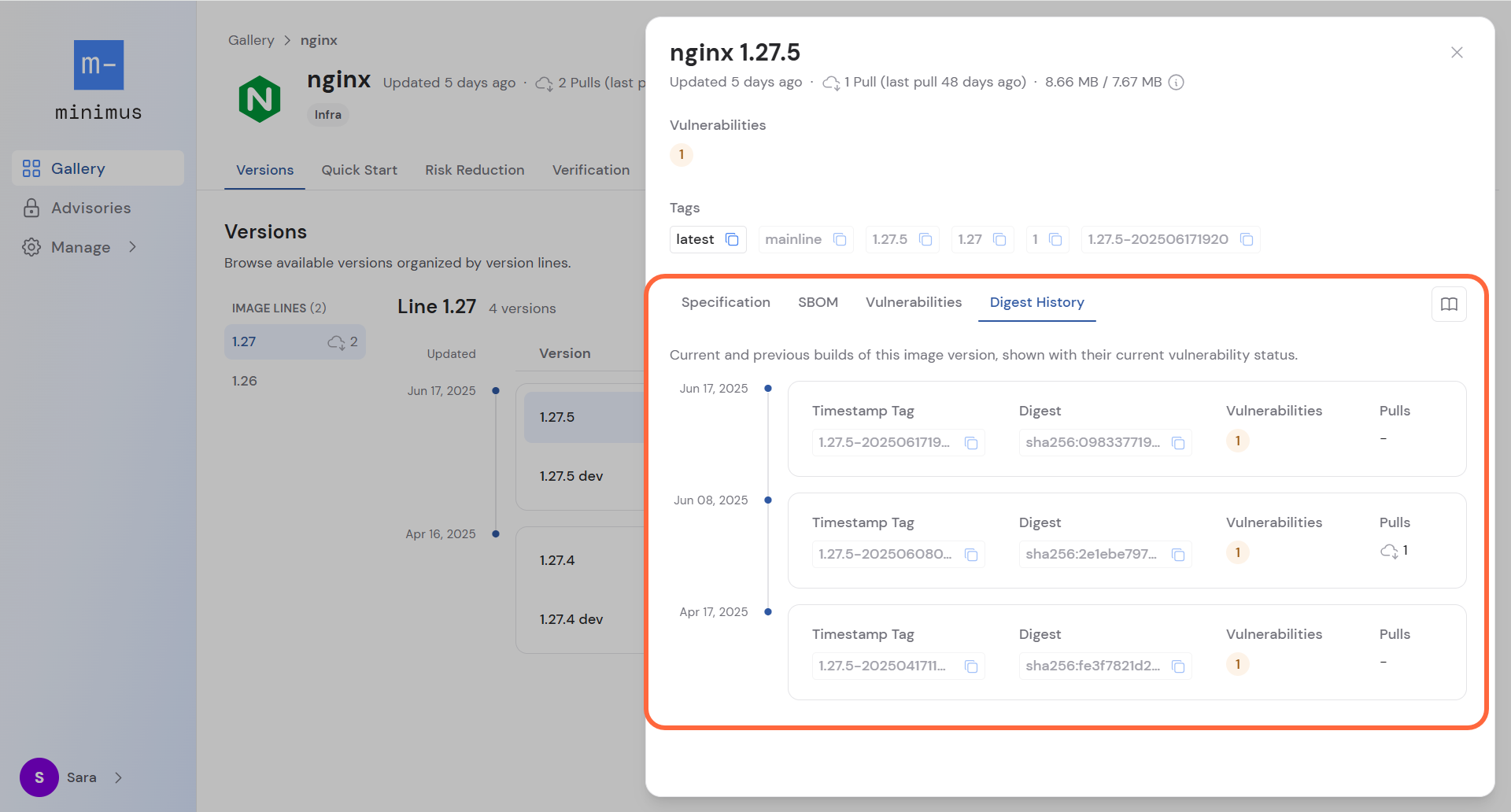Click the Jun 17, 2025 digest history marker
Viewport: 1511px width, 812px height.
tap(768, 389)
